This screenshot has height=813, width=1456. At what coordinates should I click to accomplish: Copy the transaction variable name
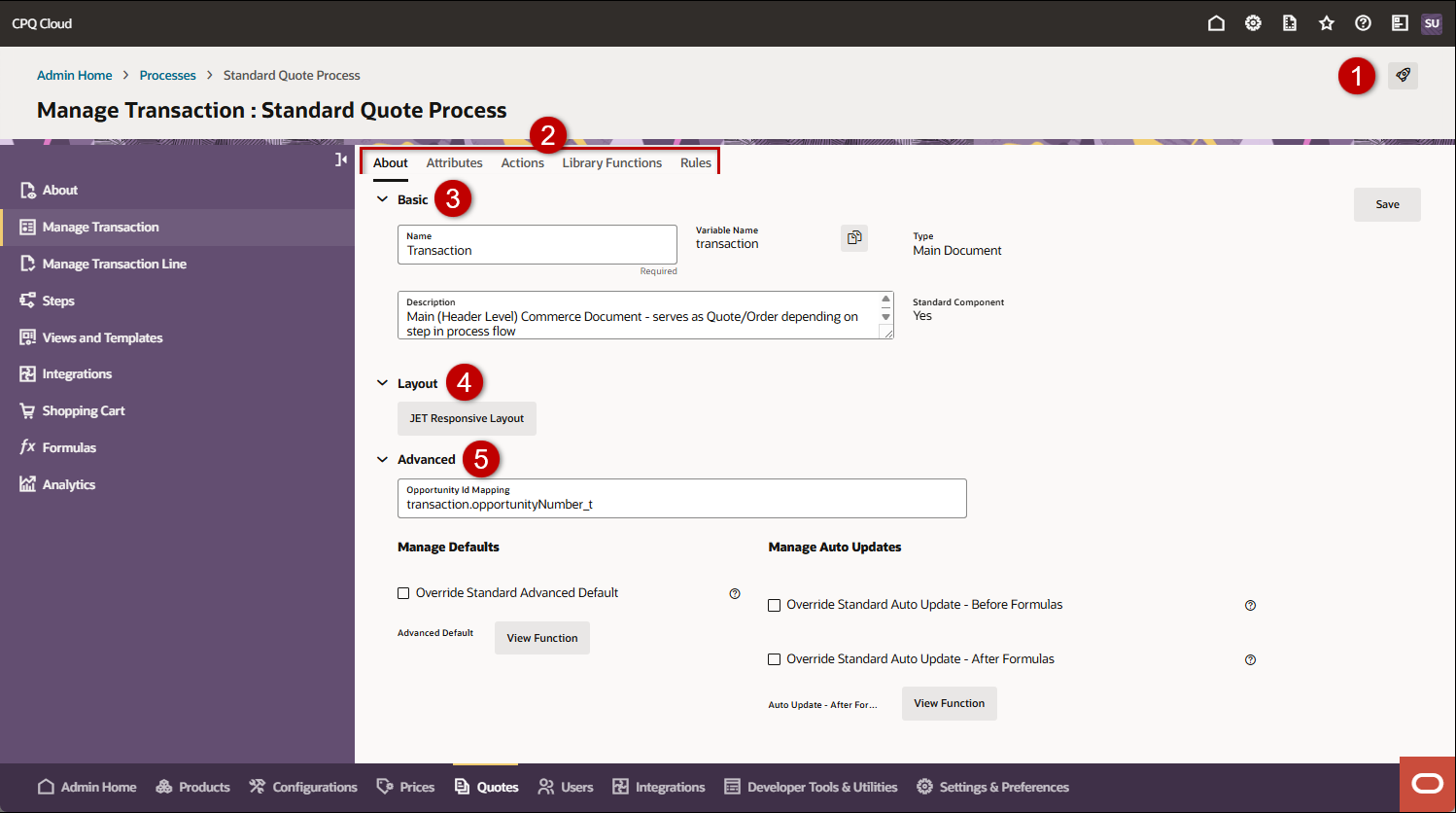(x=853, y=237)
